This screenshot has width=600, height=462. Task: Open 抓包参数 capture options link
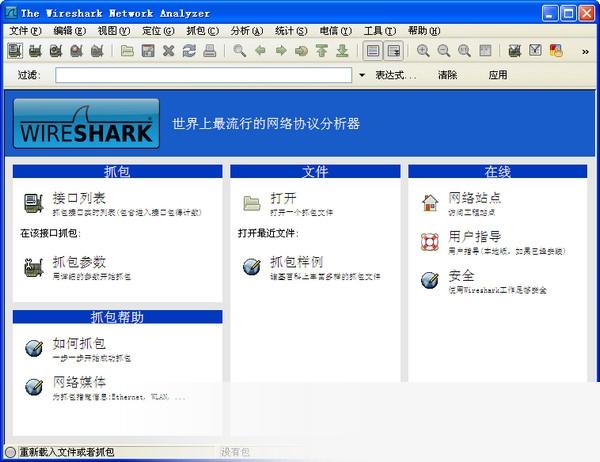(x=79, y=262)
